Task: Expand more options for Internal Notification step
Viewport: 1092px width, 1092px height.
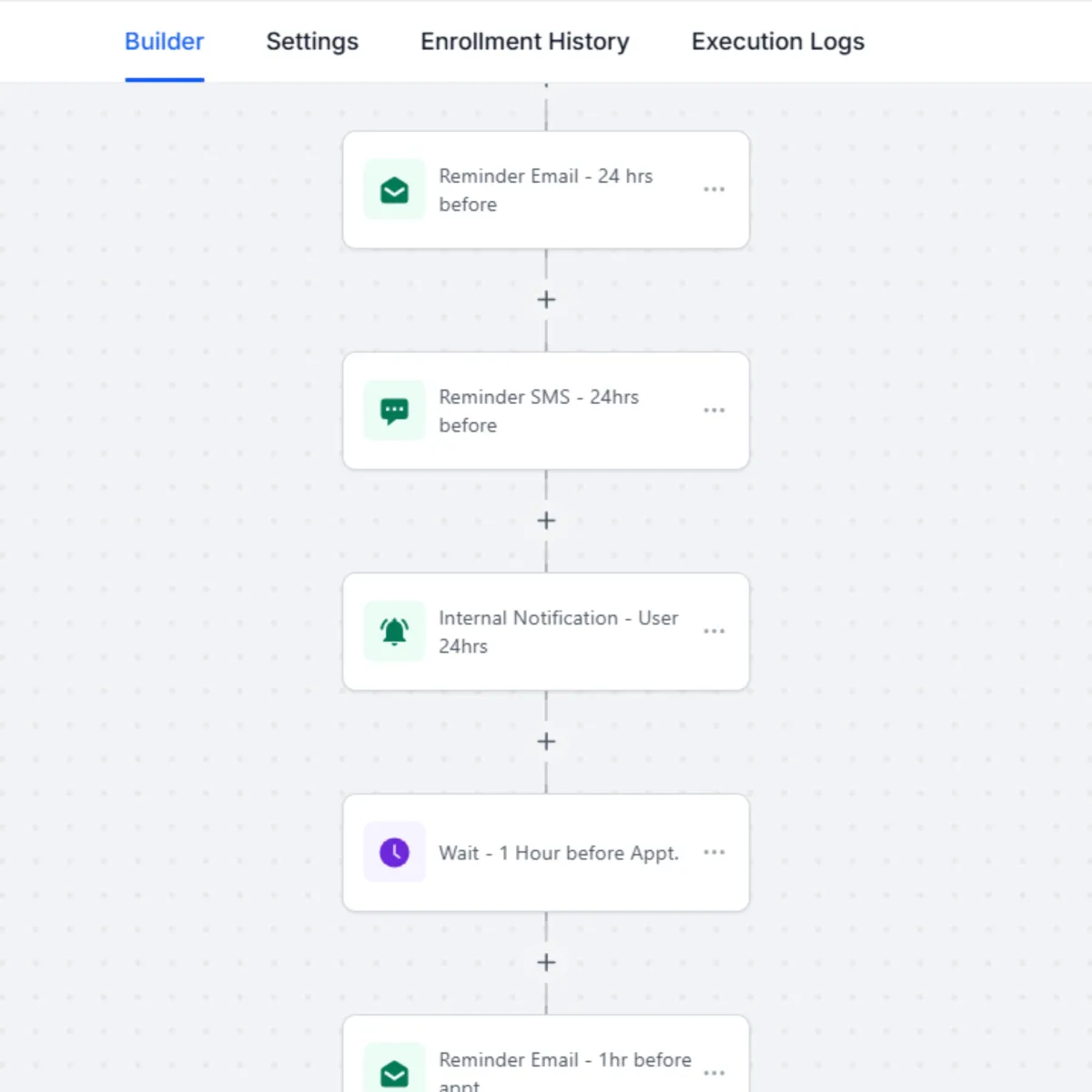Action: coord(714,631)
